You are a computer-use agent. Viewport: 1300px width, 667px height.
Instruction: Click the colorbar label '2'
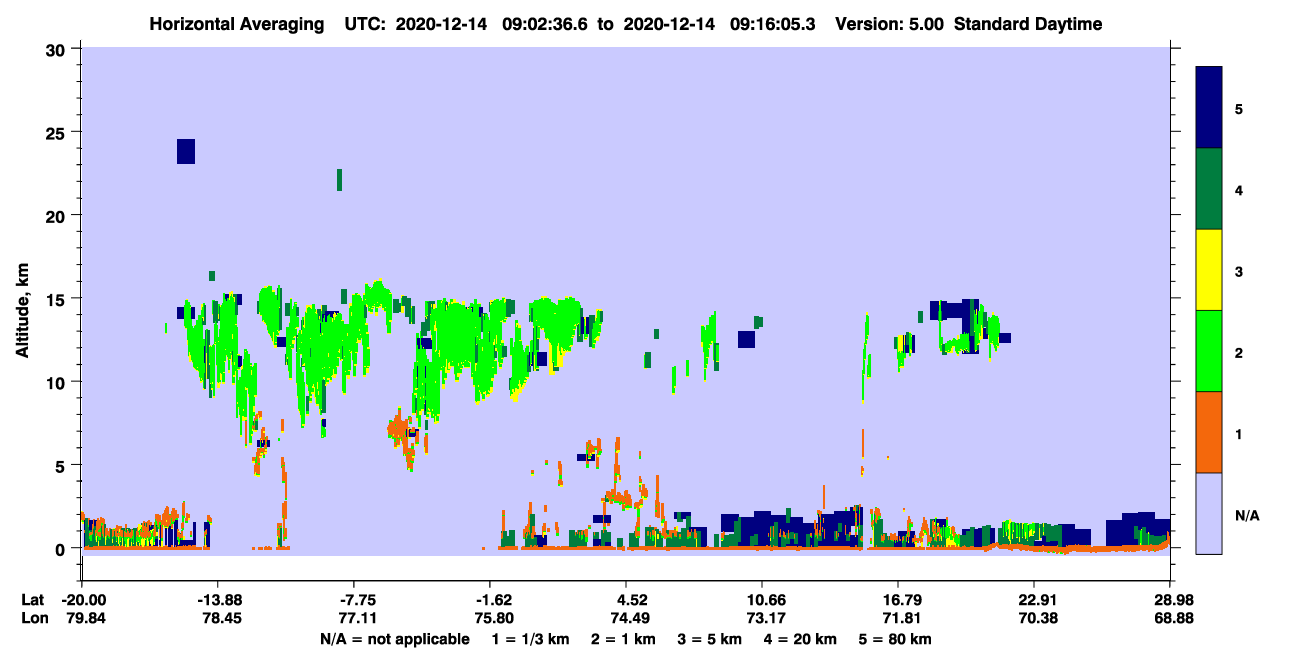[x=1238, y=352]
